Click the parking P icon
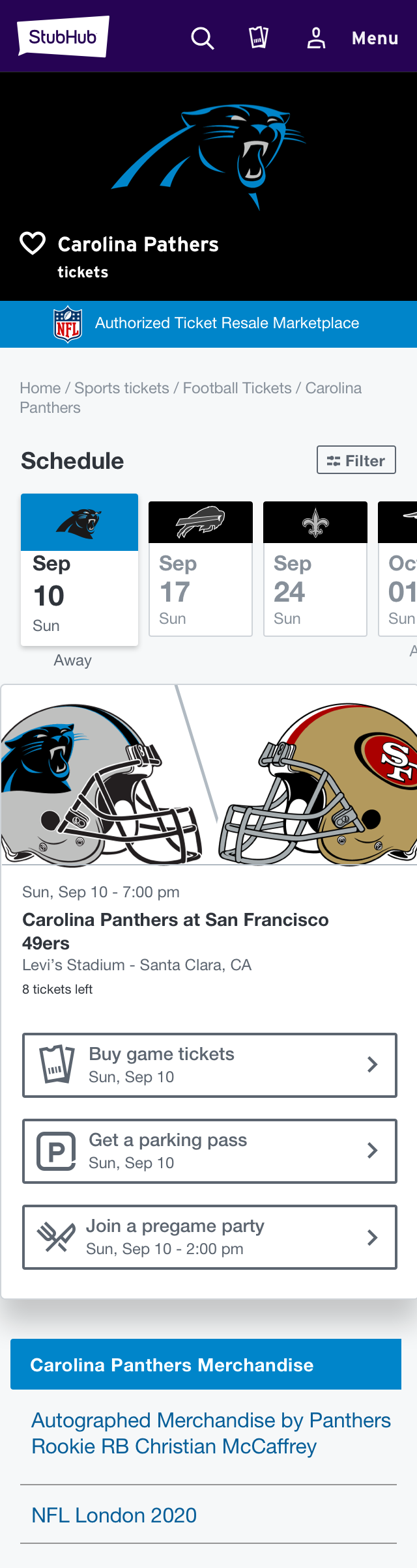Viewport: 417px width, 1568px height. click(x=57, y=1151)
